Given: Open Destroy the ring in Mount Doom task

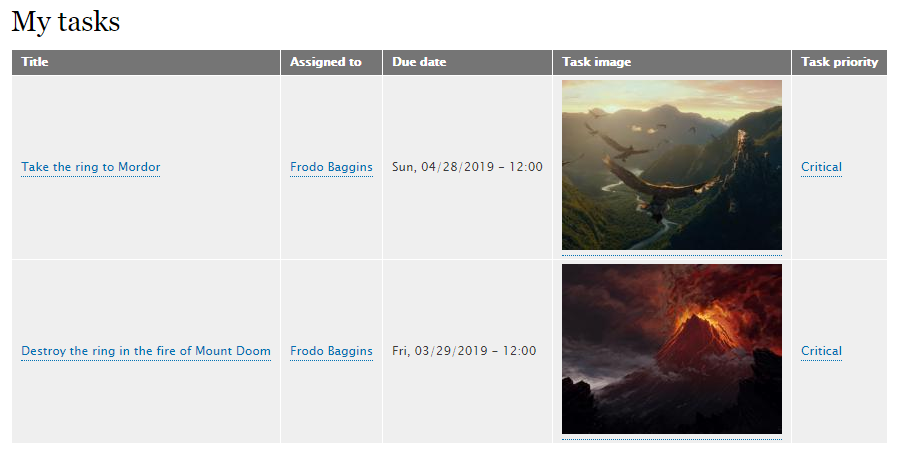Looking at the screenshot, I should (146, 351).
